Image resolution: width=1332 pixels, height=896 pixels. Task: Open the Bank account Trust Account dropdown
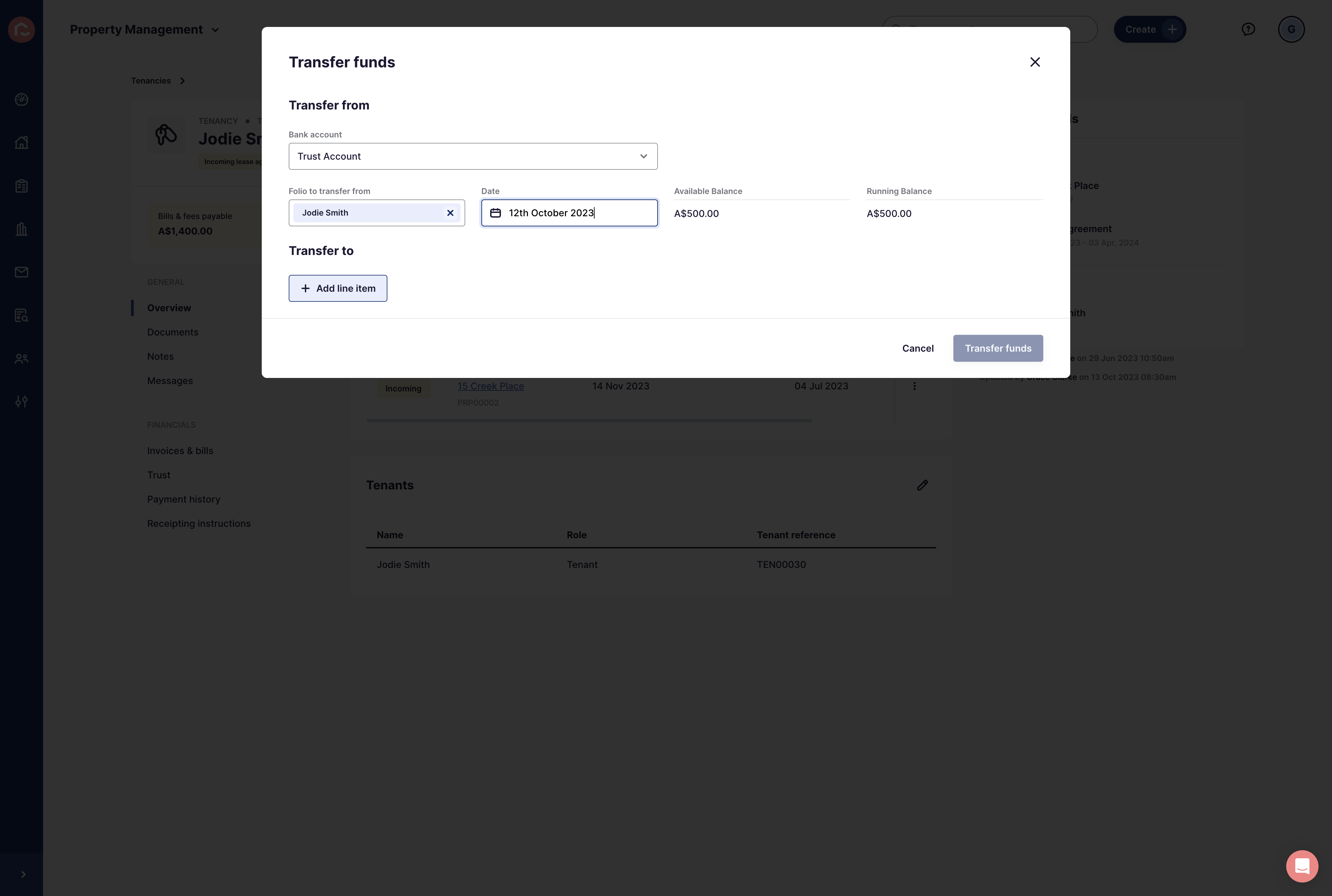(473, 156)
